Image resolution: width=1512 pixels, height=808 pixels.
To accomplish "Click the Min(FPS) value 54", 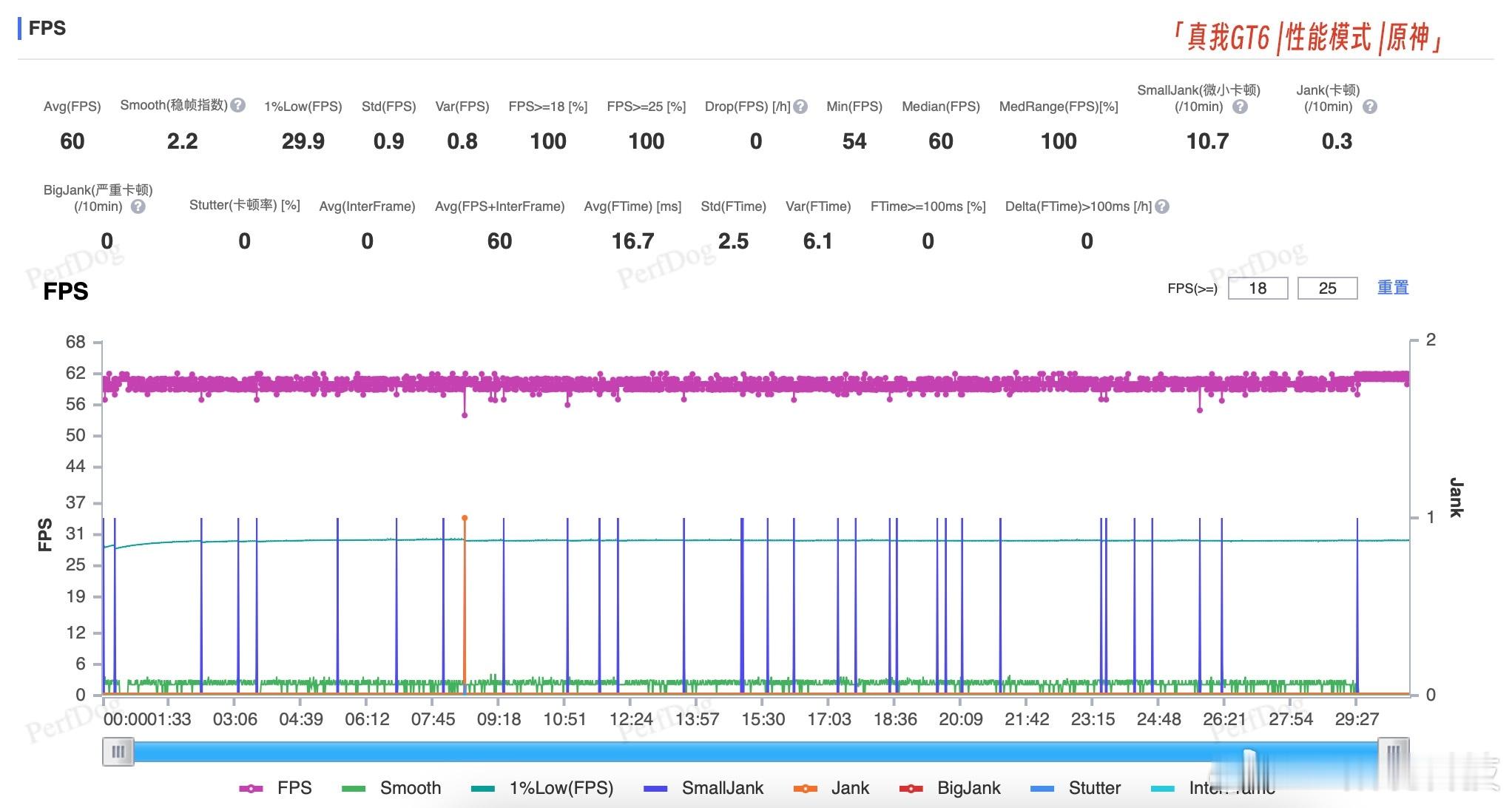I will [854, 141].
